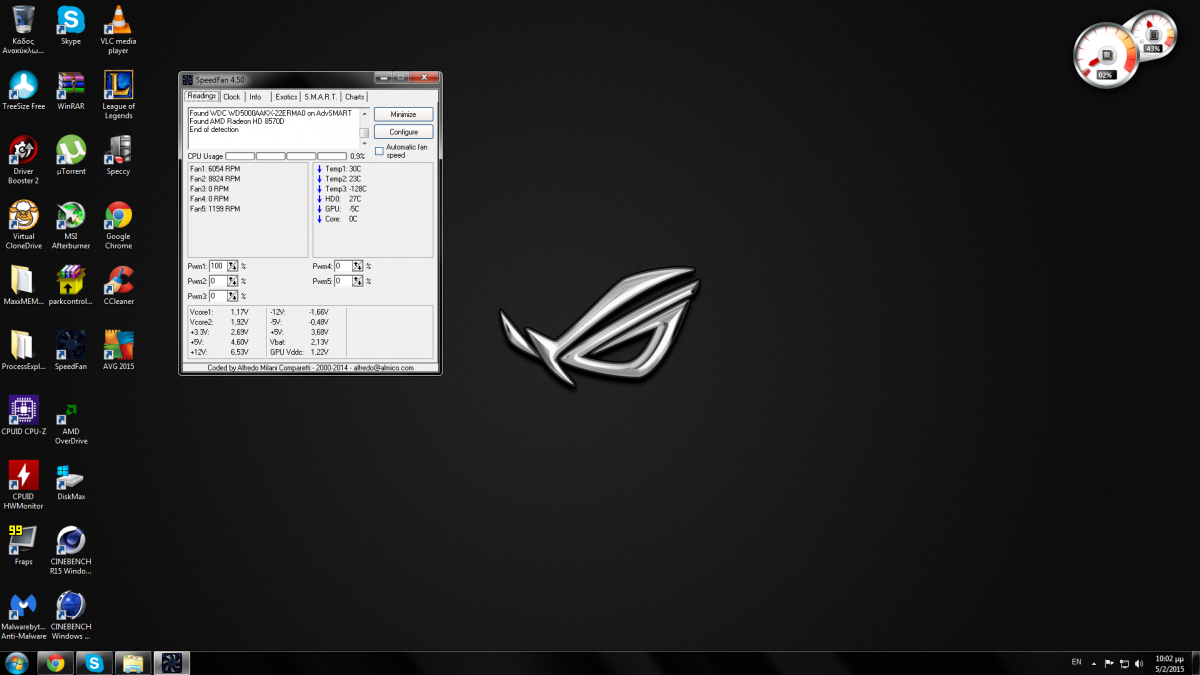
Task: Open the Speccy shortcut
Action: click(118, 155)
